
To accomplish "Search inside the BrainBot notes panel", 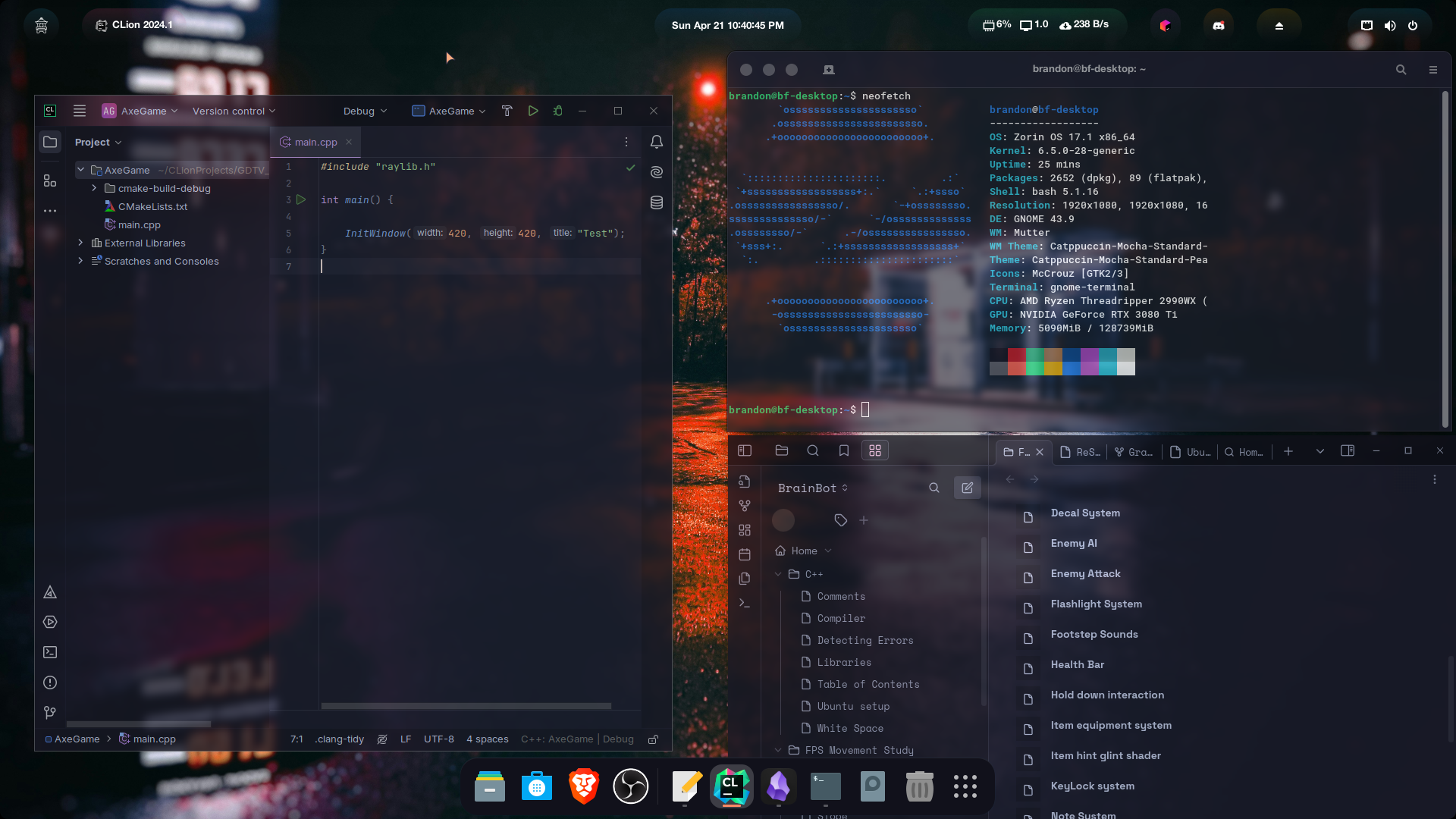I will (x=934, y=488).
